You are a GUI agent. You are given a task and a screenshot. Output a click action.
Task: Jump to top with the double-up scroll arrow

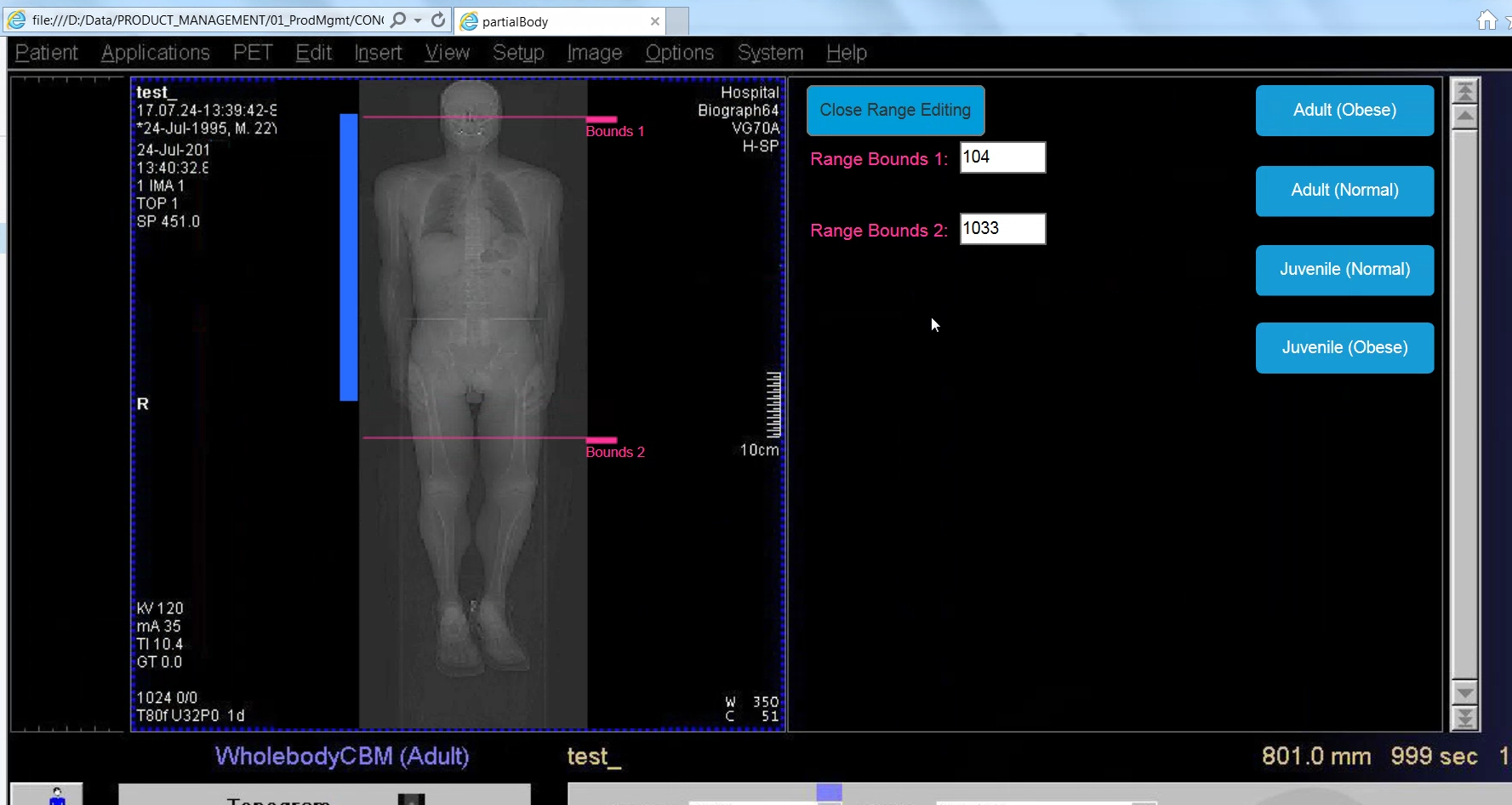(1464, 91)
